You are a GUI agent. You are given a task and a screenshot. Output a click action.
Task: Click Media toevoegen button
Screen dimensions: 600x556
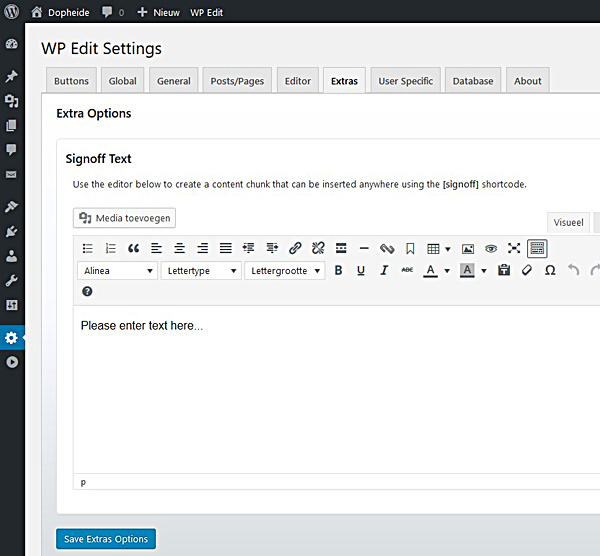[124, 218]
